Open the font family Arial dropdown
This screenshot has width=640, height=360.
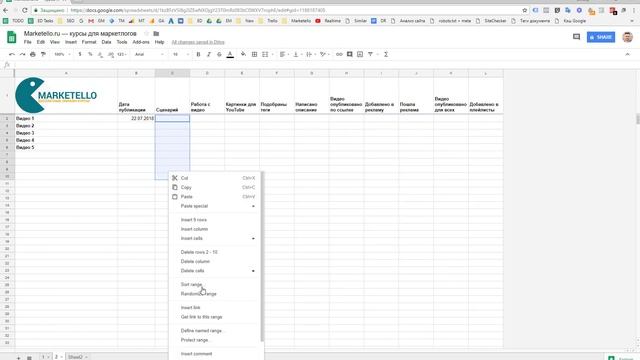pyautogui.click(x=149, y=54)
